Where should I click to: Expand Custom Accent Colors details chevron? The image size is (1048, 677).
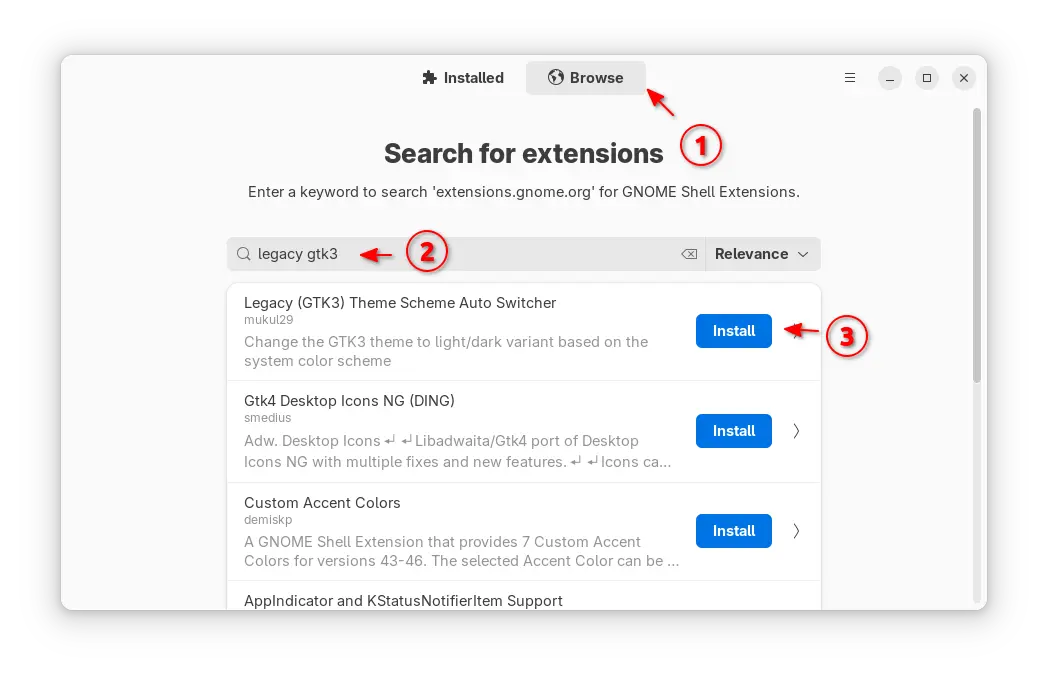tap(796, 531)
